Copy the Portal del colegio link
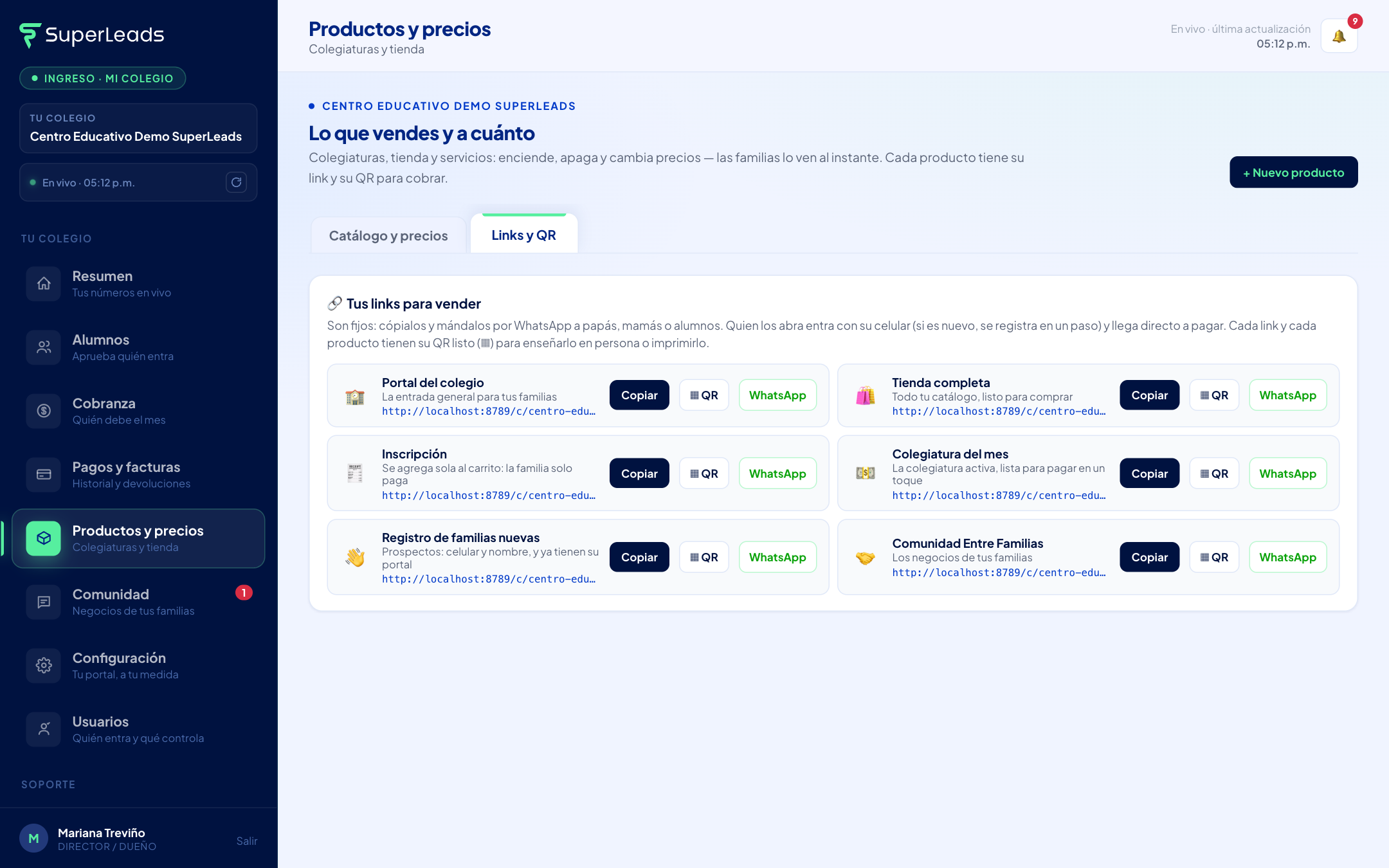The height and width of the screenshot is (868, 1389). [639, 395]
